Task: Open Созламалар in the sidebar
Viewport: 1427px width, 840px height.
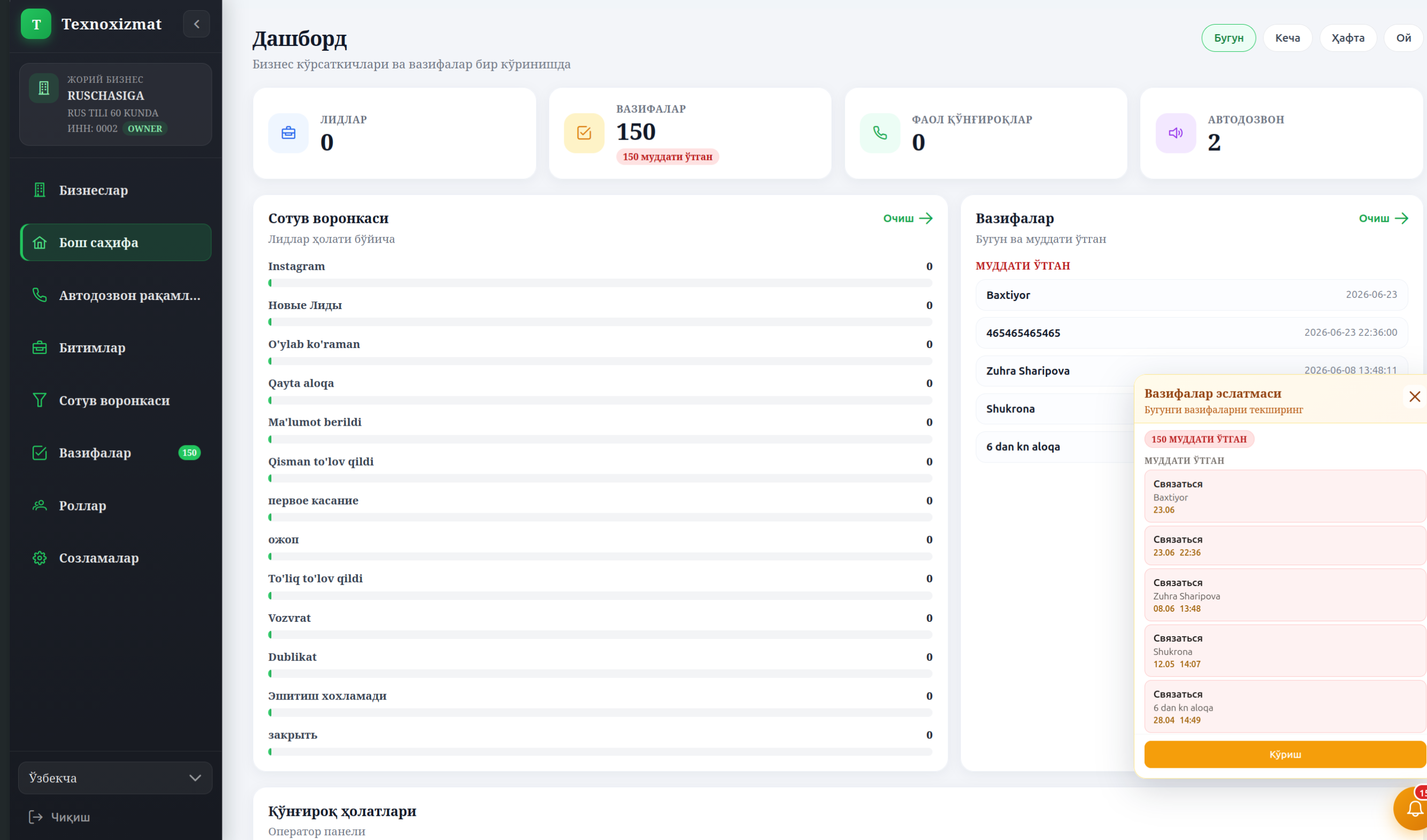Action: coord(116,558)
